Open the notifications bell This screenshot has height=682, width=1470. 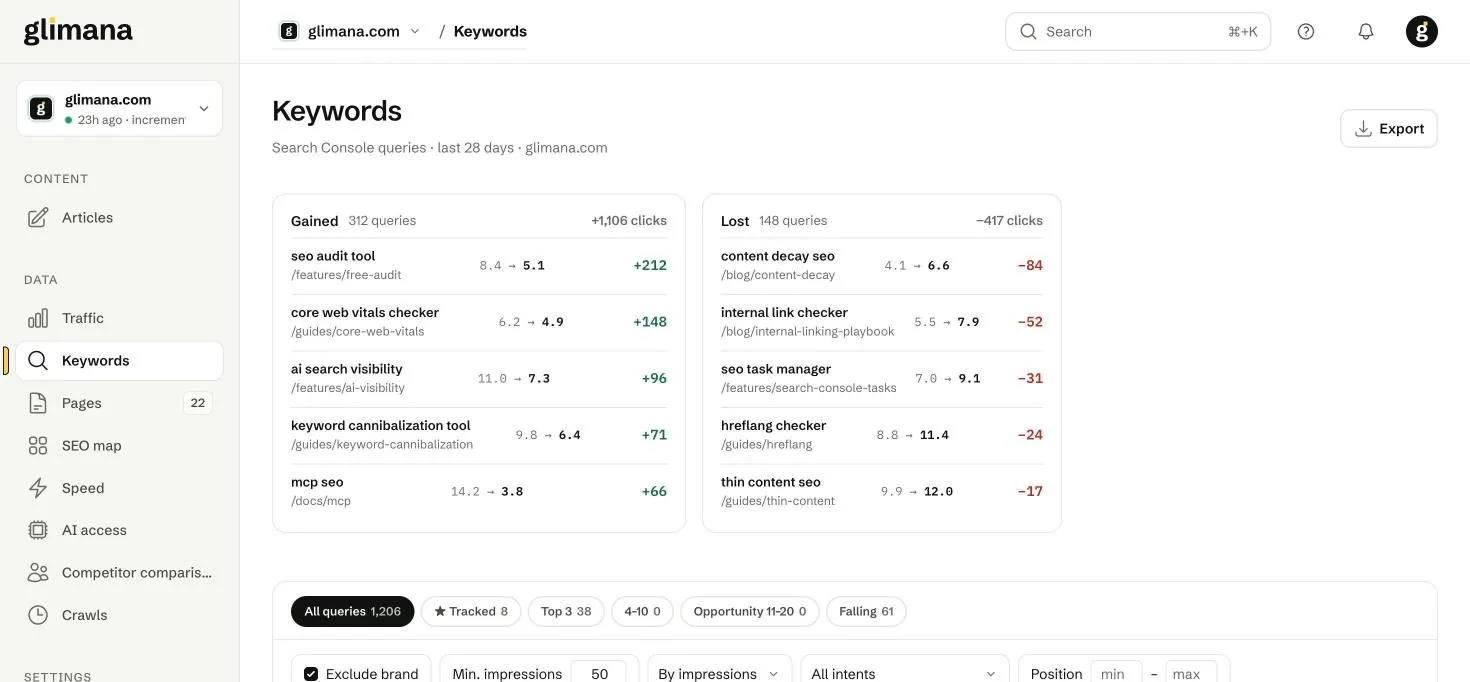pyautogui.click(x=1366, y=31)
